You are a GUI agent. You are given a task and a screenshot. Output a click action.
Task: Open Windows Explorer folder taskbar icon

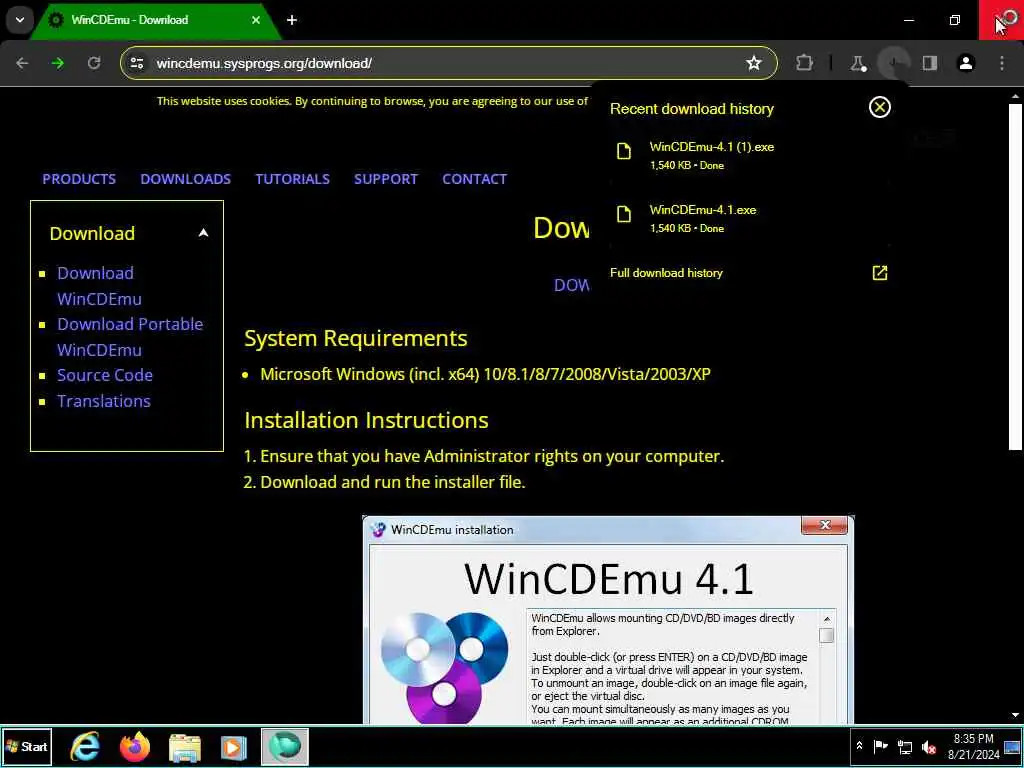185,746
